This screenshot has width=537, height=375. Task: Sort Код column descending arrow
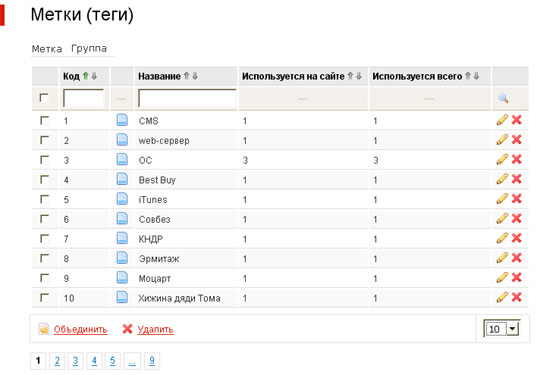tap(94, 76)
